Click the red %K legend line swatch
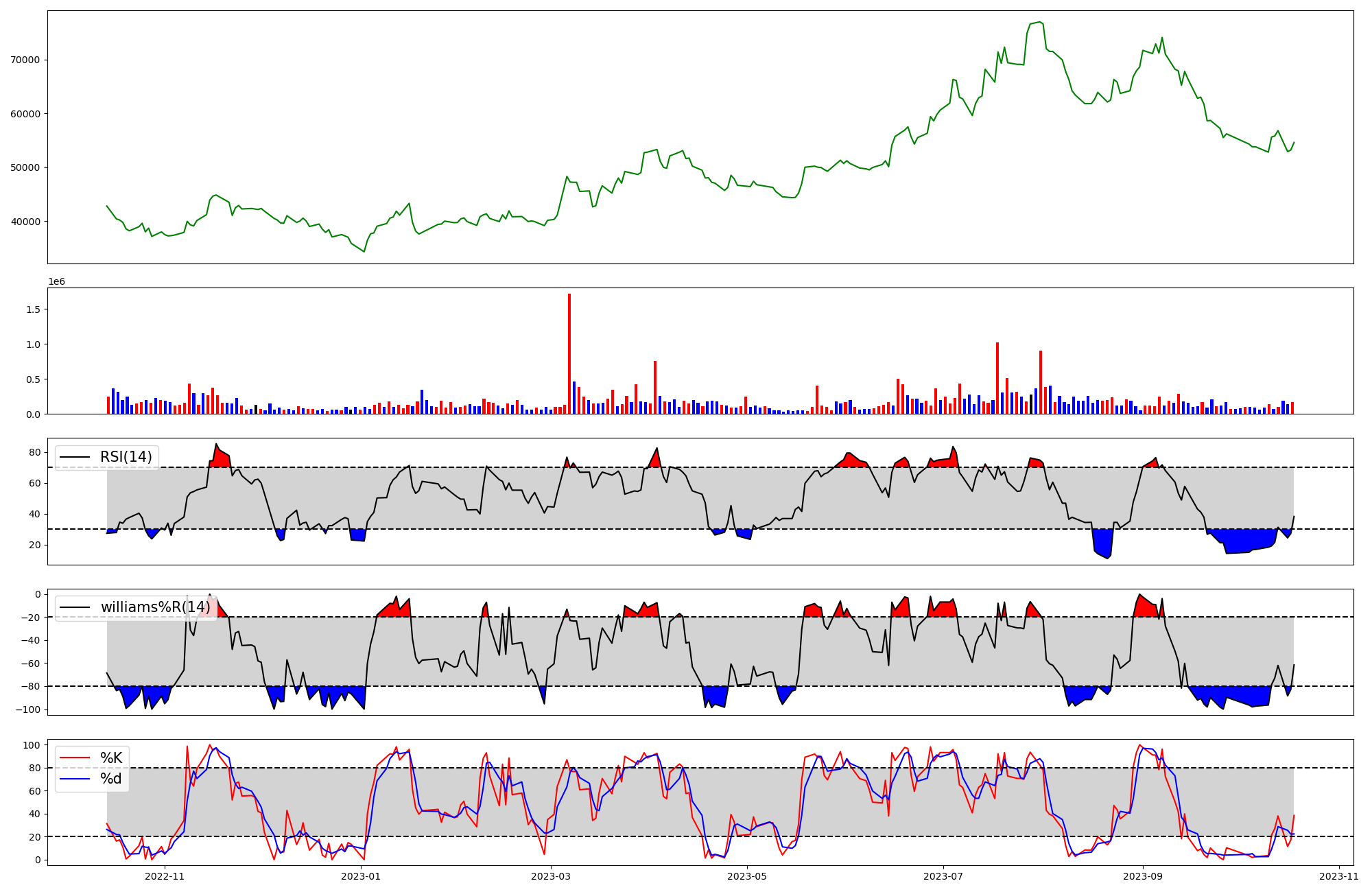The height and width of the screenshot is (892, 1372). point(74,758)
